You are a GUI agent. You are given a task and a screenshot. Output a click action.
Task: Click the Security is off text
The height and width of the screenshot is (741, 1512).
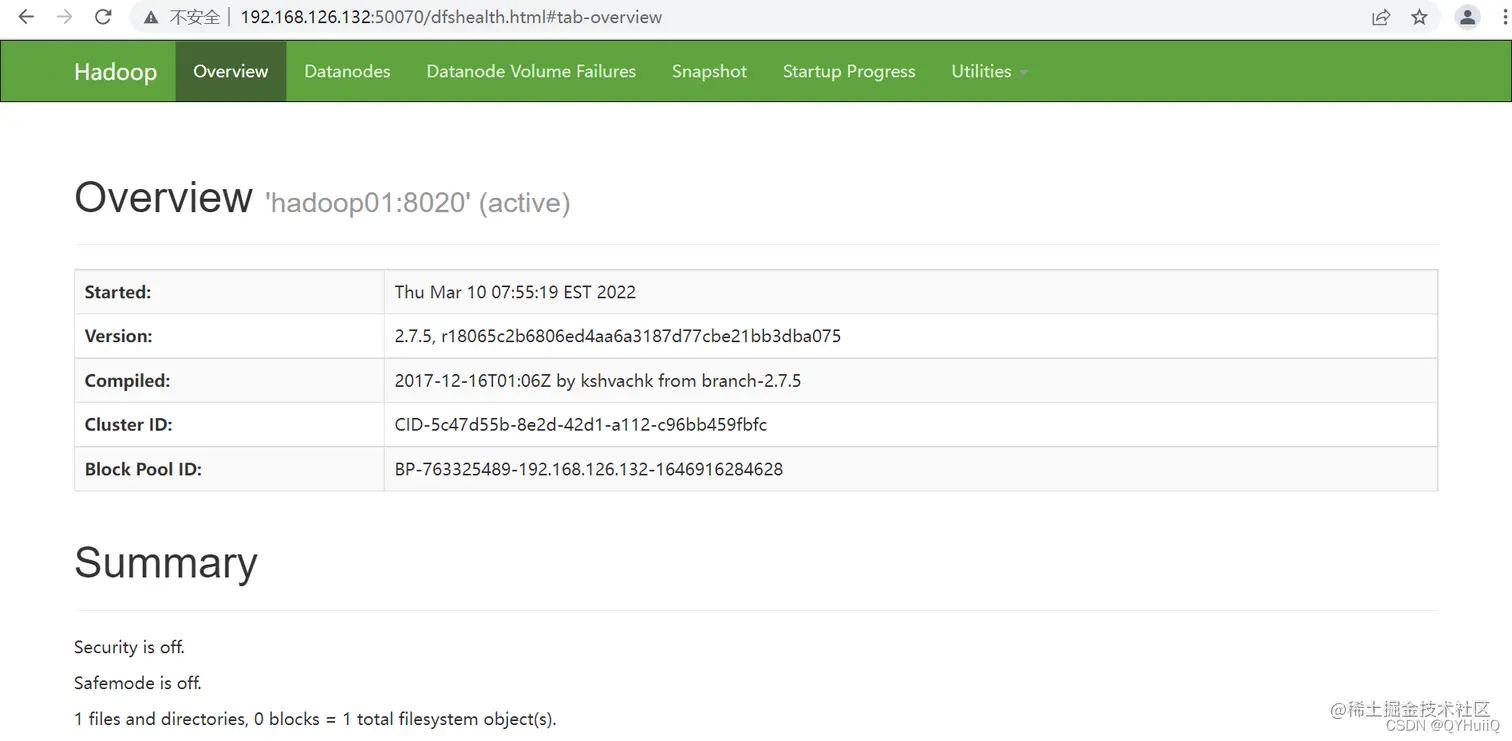[x=129, y=647]
